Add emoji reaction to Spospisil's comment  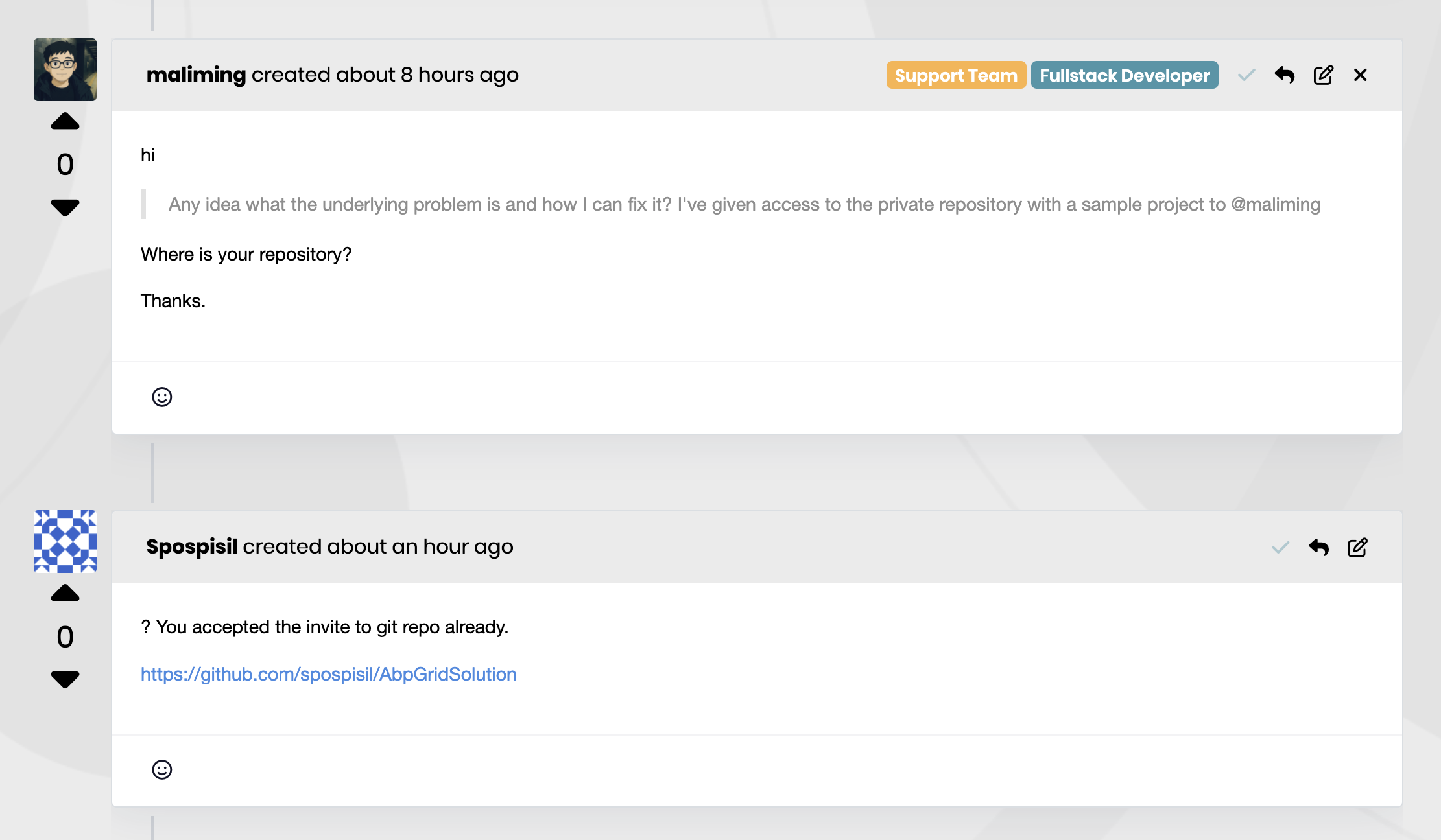pos(162,769)
